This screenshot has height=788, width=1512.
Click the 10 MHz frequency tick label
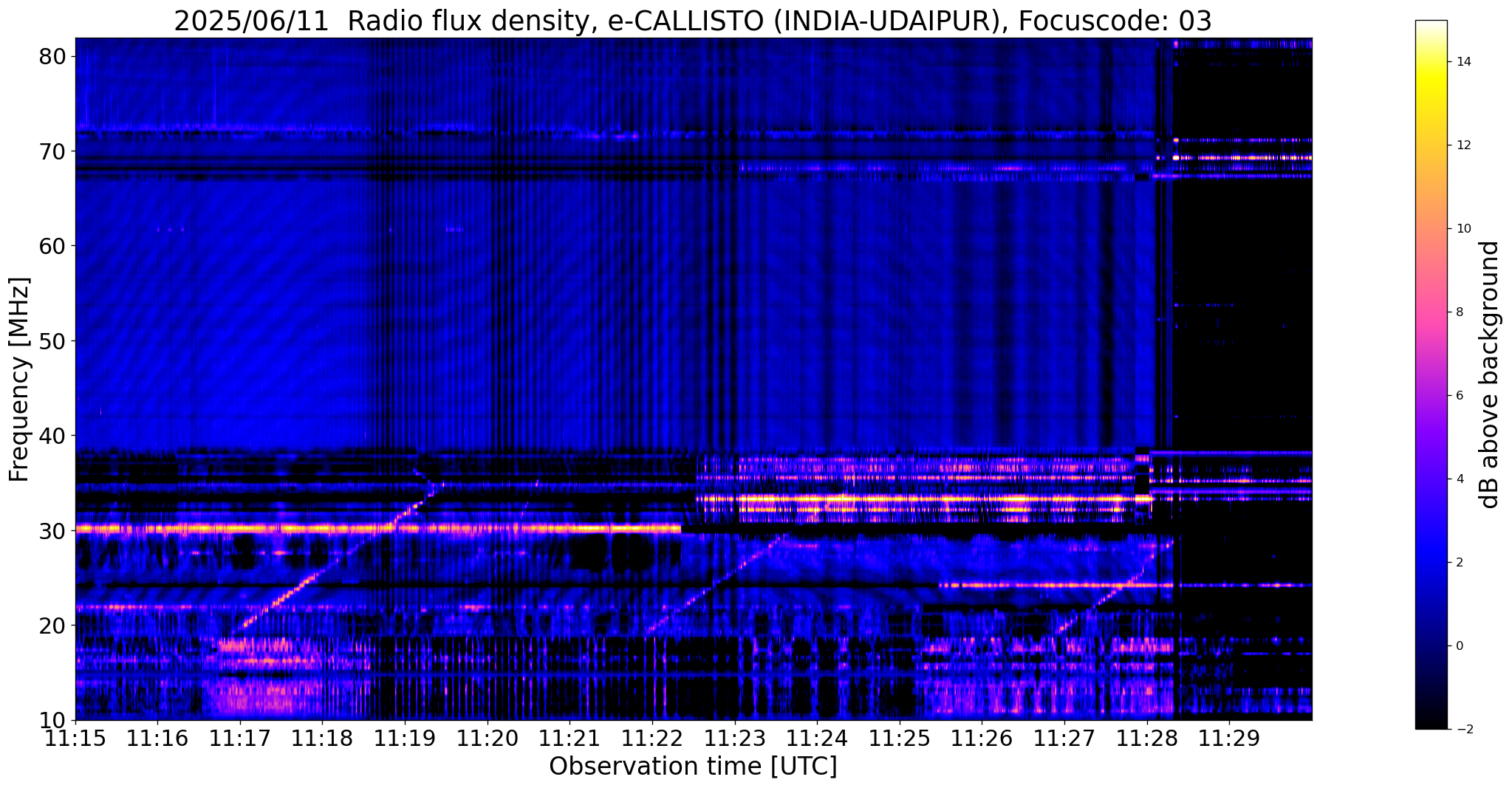52,720
